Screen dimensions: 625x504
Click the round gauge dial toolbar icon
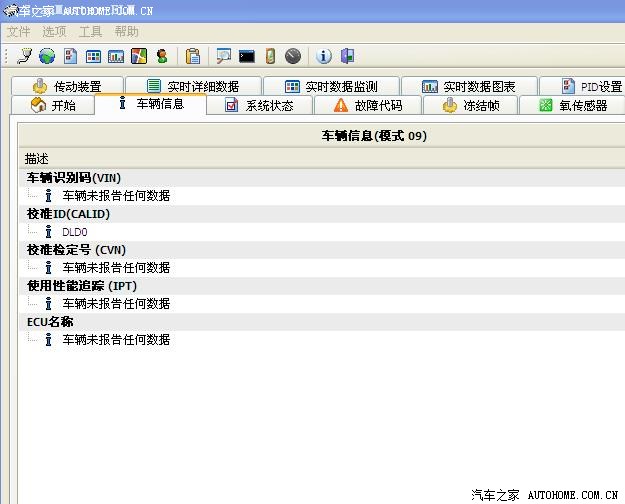coord(292,56)
